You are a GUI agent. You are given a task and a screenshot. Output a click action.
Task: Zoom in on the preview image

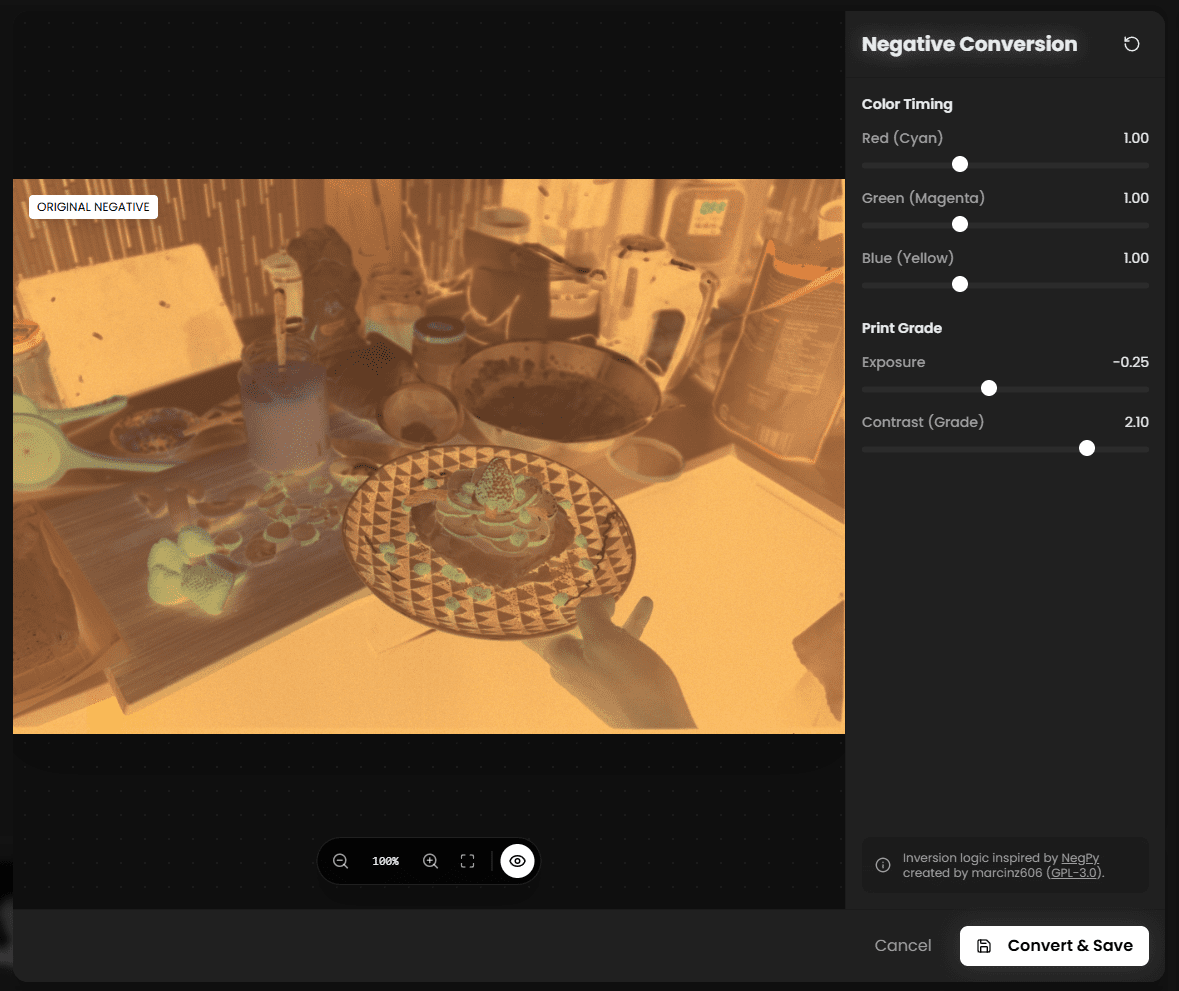pyautogui.click(x=430, y=861)
